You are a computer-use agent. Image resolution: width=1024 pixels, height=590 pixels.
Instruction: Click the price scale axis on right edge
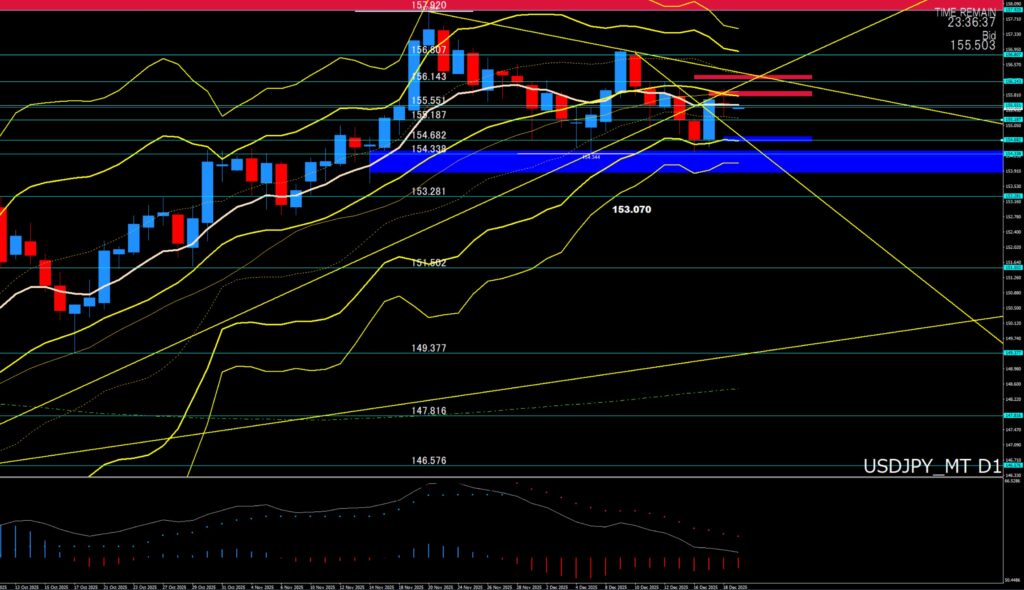[x=1012, y=250]
